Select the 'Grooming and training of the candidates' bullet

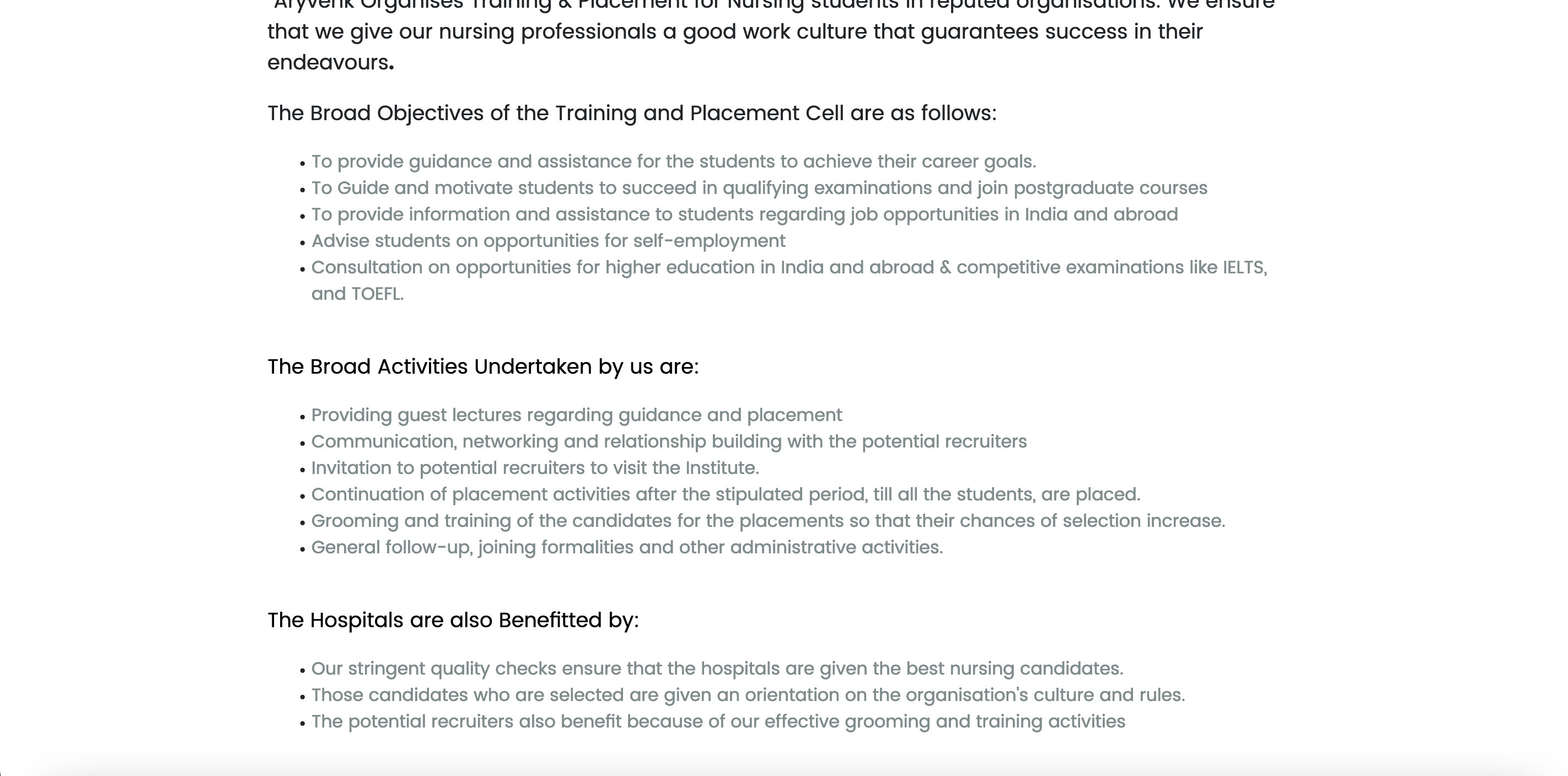click(x=767, y=521)
